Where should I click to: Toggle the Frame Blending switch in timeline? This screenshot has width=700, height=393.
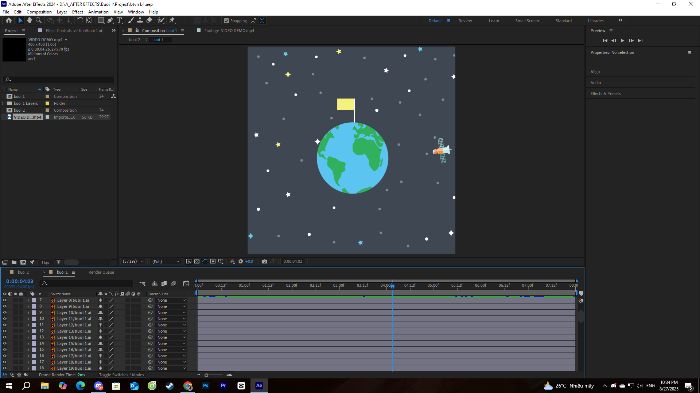click(164, 284)
